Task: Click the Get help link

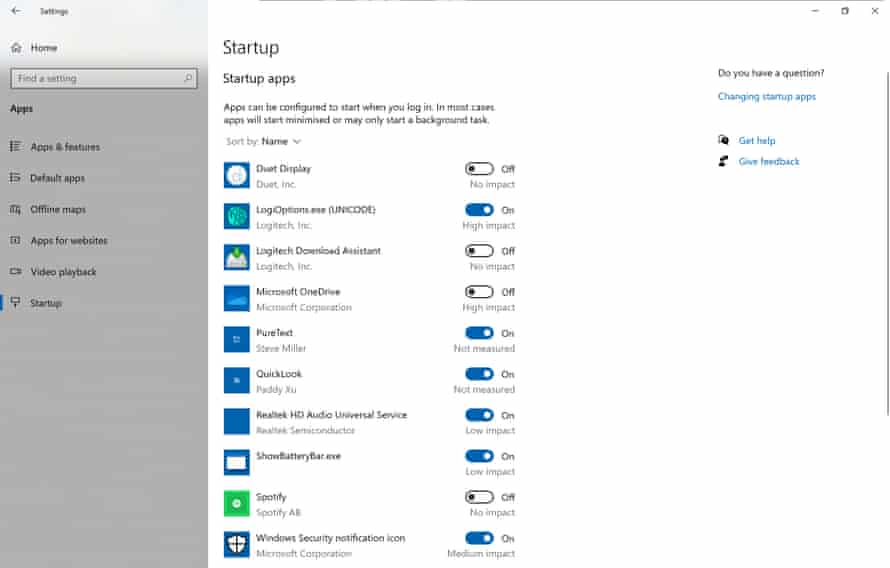Action: [x=757, y=140]
